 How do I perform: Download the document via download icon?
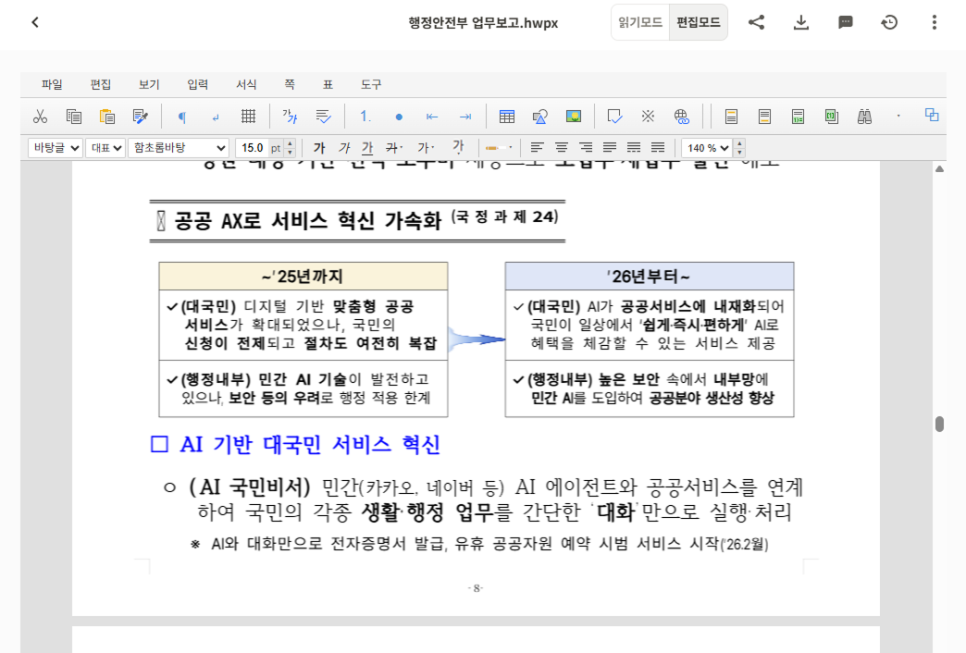pyautogui.click(x=801, y=23)
